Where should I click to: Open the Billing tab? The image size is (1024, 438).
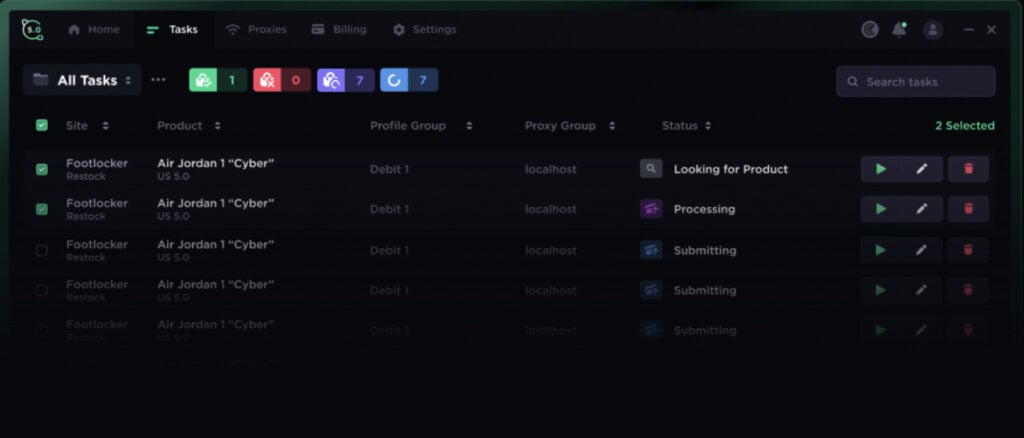pos(339,30)
